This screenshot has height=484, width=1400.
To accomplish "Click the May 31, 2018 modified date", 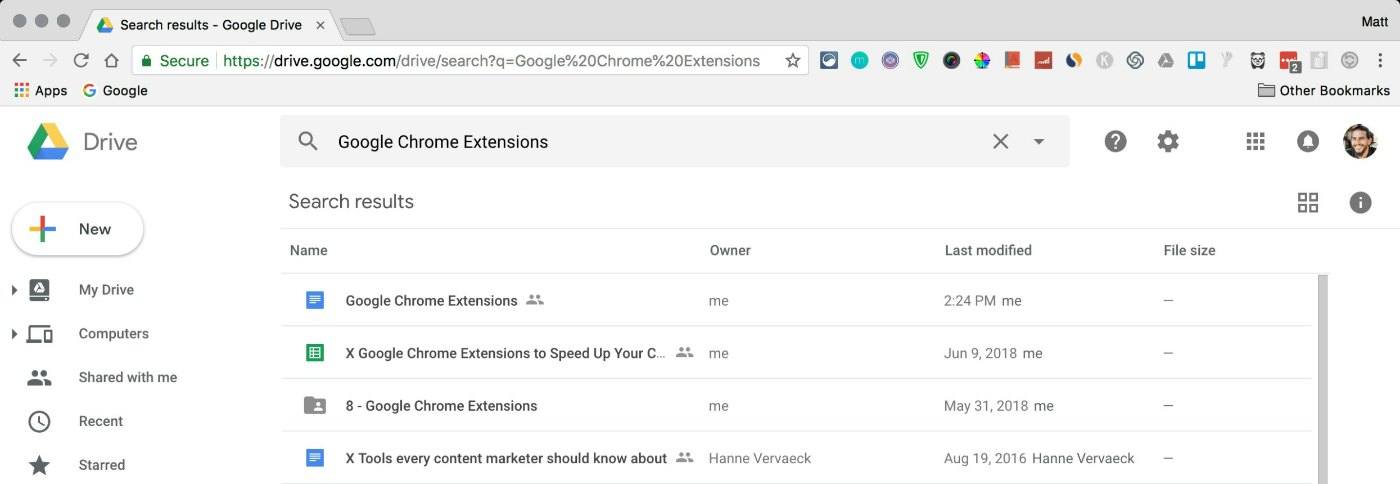I will (986, 406).
